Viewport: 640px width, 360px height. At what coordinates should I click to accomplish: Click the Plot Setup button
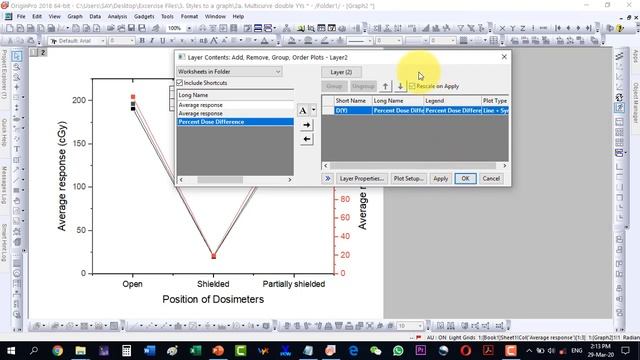(408, 178)
